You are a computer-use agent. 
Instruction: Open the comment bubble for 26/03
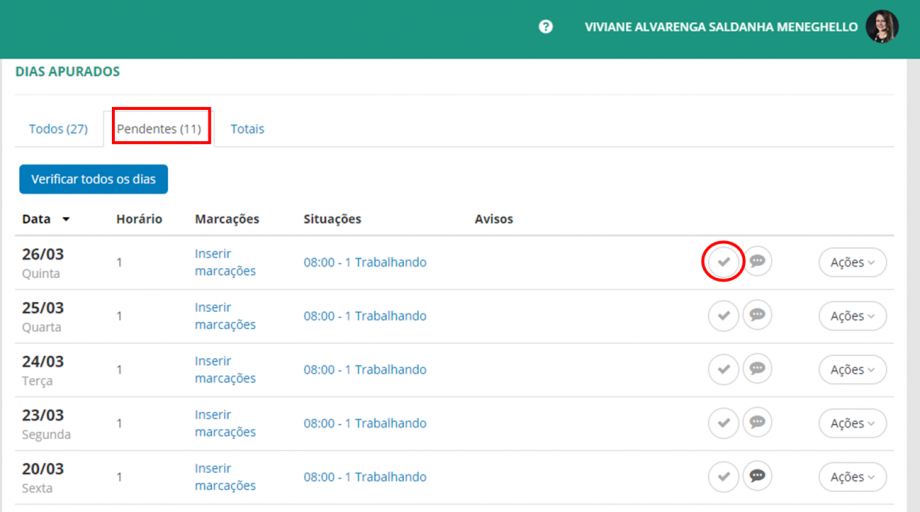click(x=758, y=262)
